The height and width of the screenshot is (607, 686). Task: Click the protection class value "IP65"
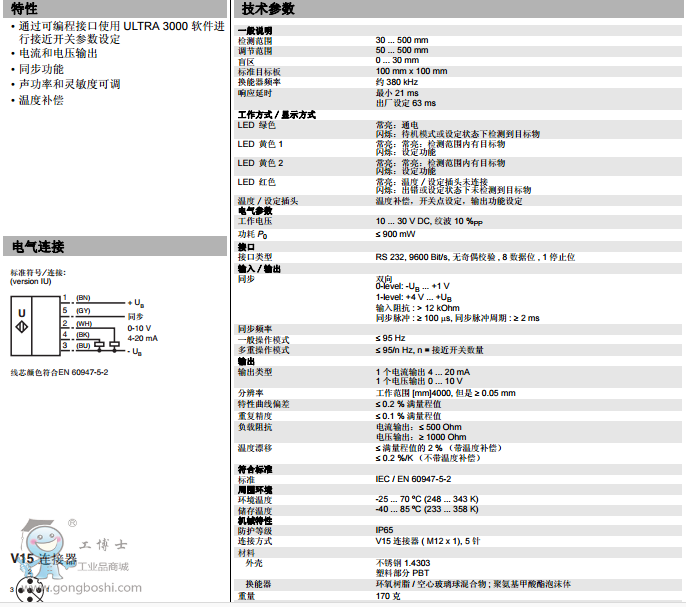coord(384,530)
